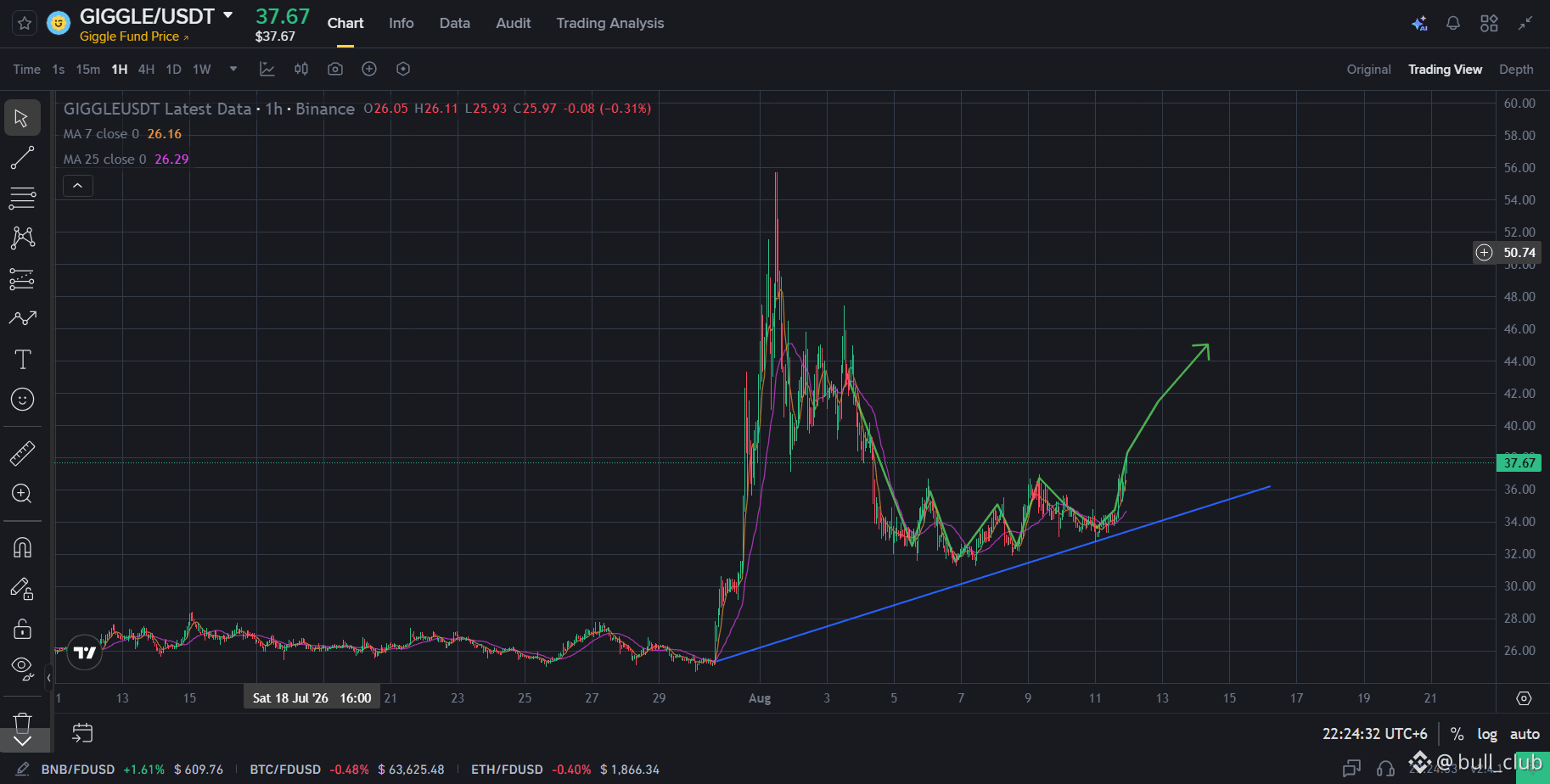This screenshot has width=1550, height=784.
Task: Remove drawings with trash icon
Action: pos(22,721)
